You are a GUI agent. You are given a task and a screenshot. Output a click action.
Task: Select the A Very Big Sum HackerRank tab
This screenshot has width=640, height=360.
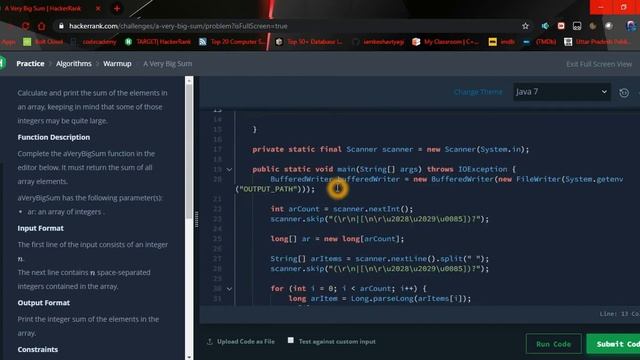click(43, 8)
